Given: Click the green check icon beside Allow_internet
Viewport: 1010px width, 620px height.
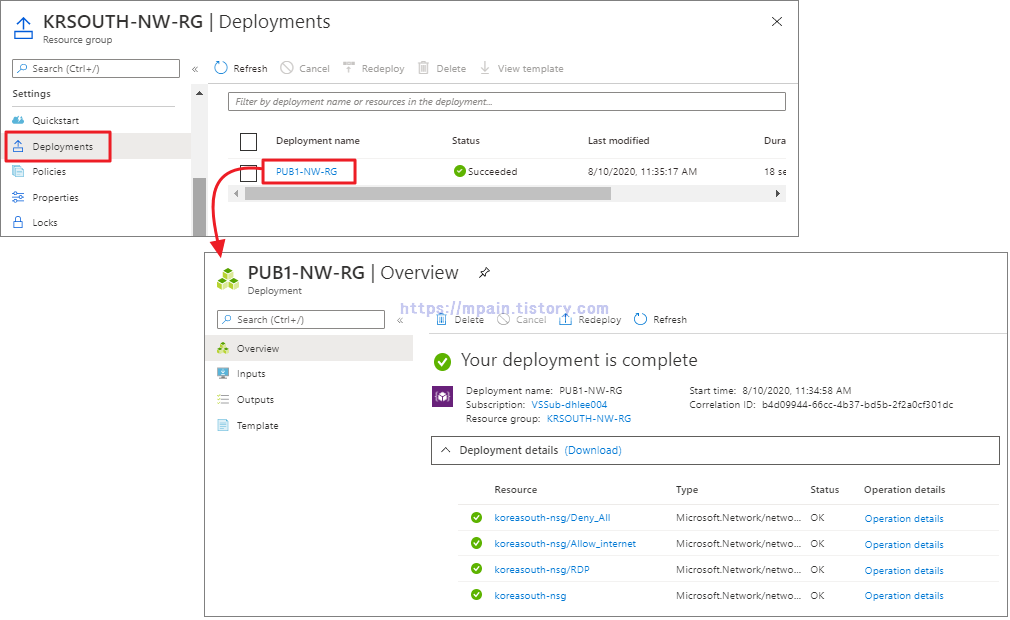Looking at the screenshot, I should click(476, 543).
